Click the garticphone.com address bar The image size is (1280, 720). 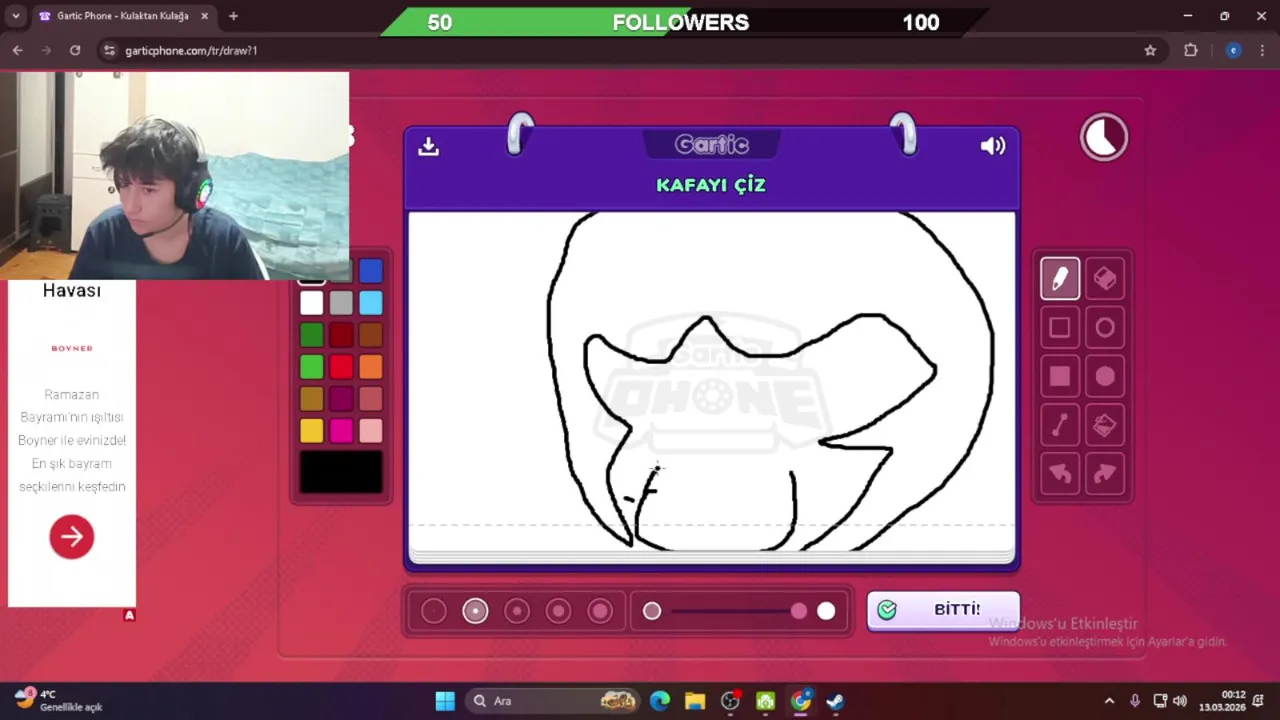pos(630,50)
